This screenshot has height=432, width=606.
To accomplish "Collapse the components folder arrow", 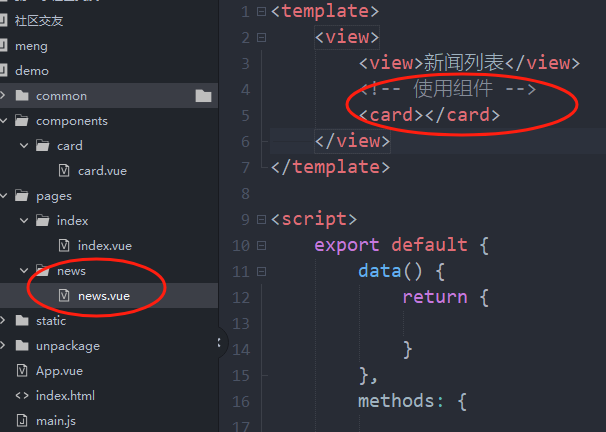I will click(x=5, y=121).
